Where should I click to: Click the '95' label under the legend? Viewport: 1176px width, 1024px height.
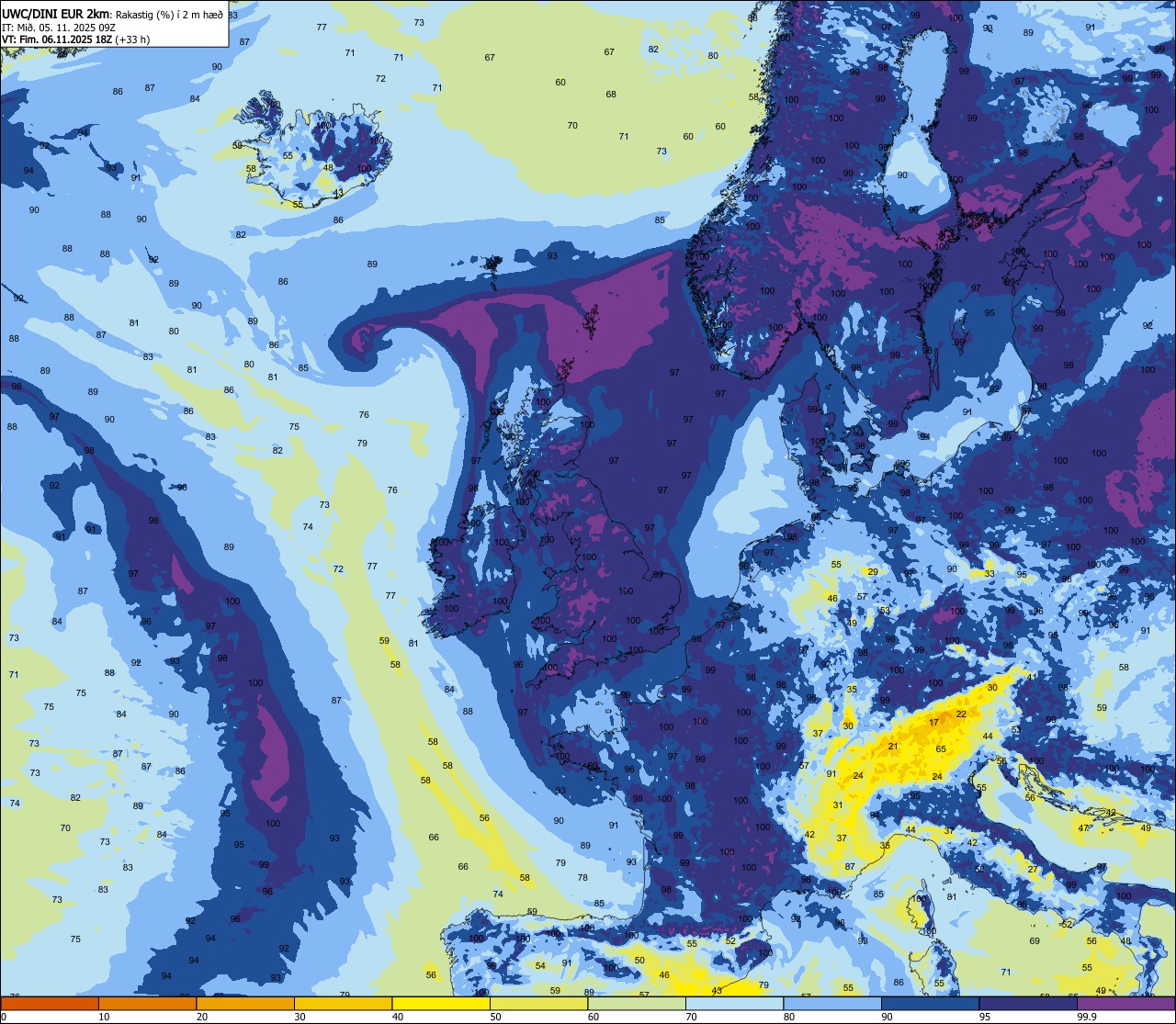click(985, 1017)
